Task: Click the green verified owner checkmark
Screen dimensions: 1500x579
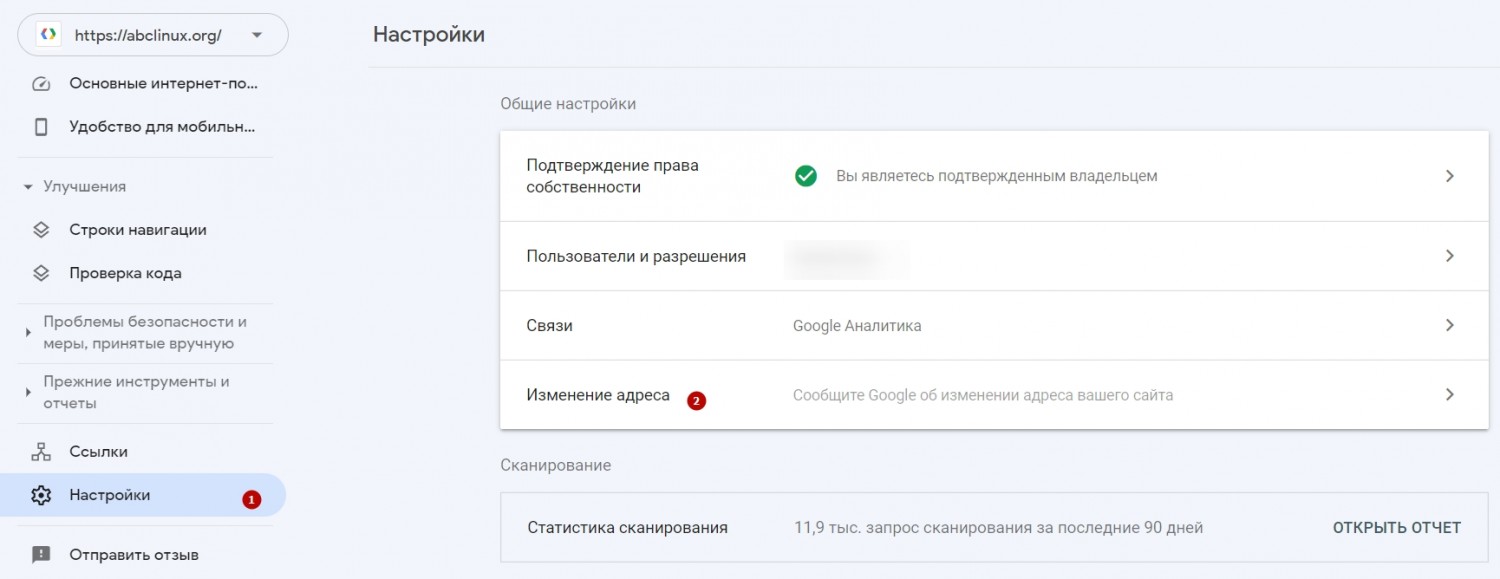Action: pyautogui.click(x=805, y=176)
